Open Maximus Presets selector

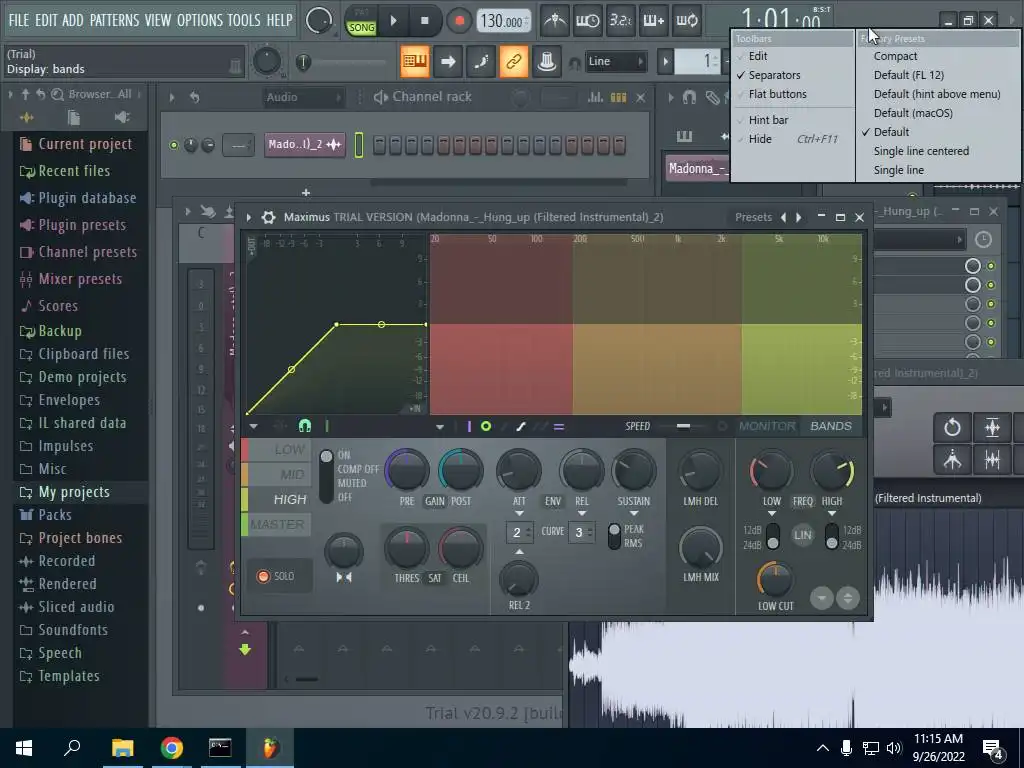(x=753, y=217)
